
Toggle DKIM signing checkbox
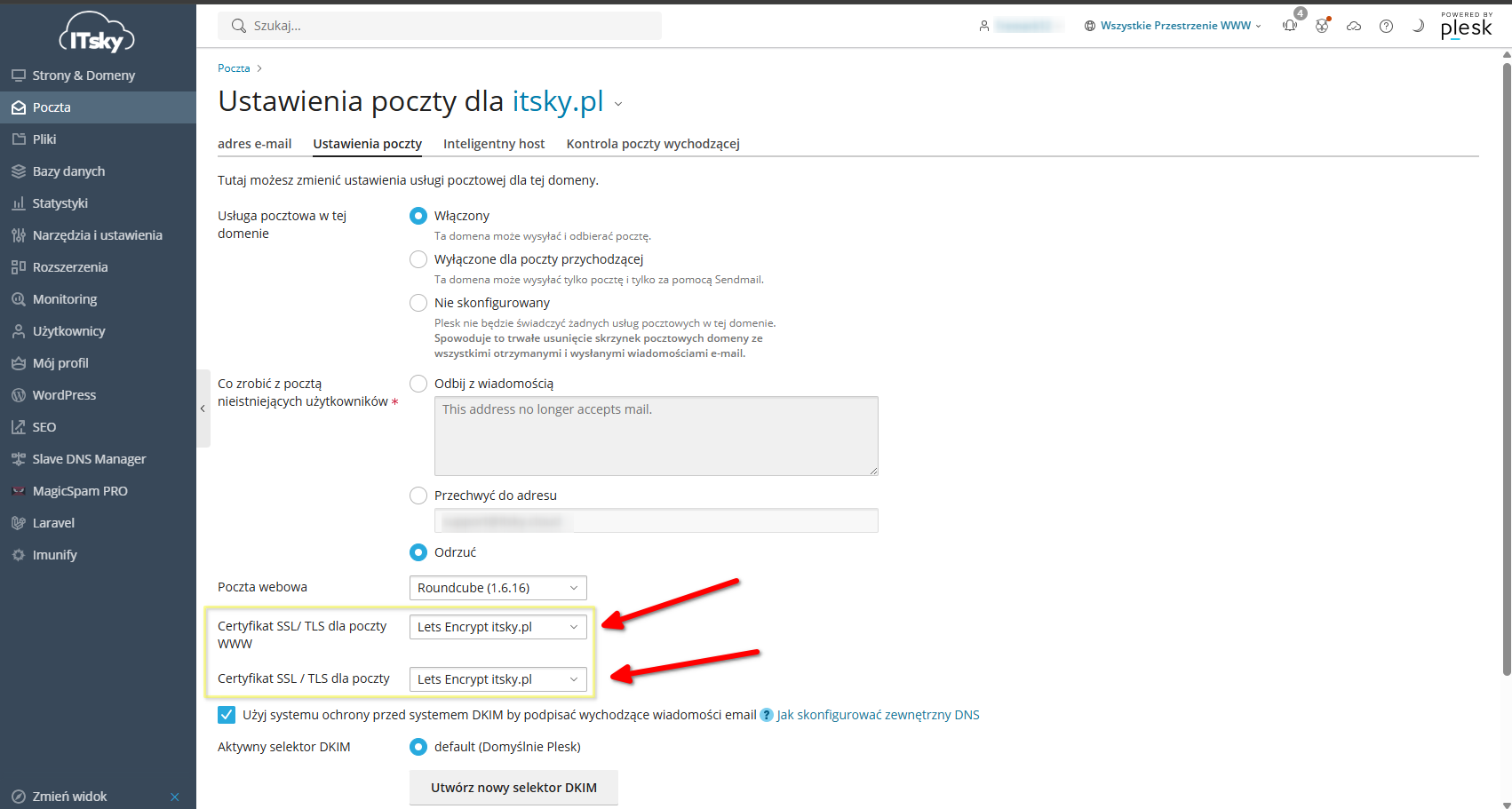[227, 715]
